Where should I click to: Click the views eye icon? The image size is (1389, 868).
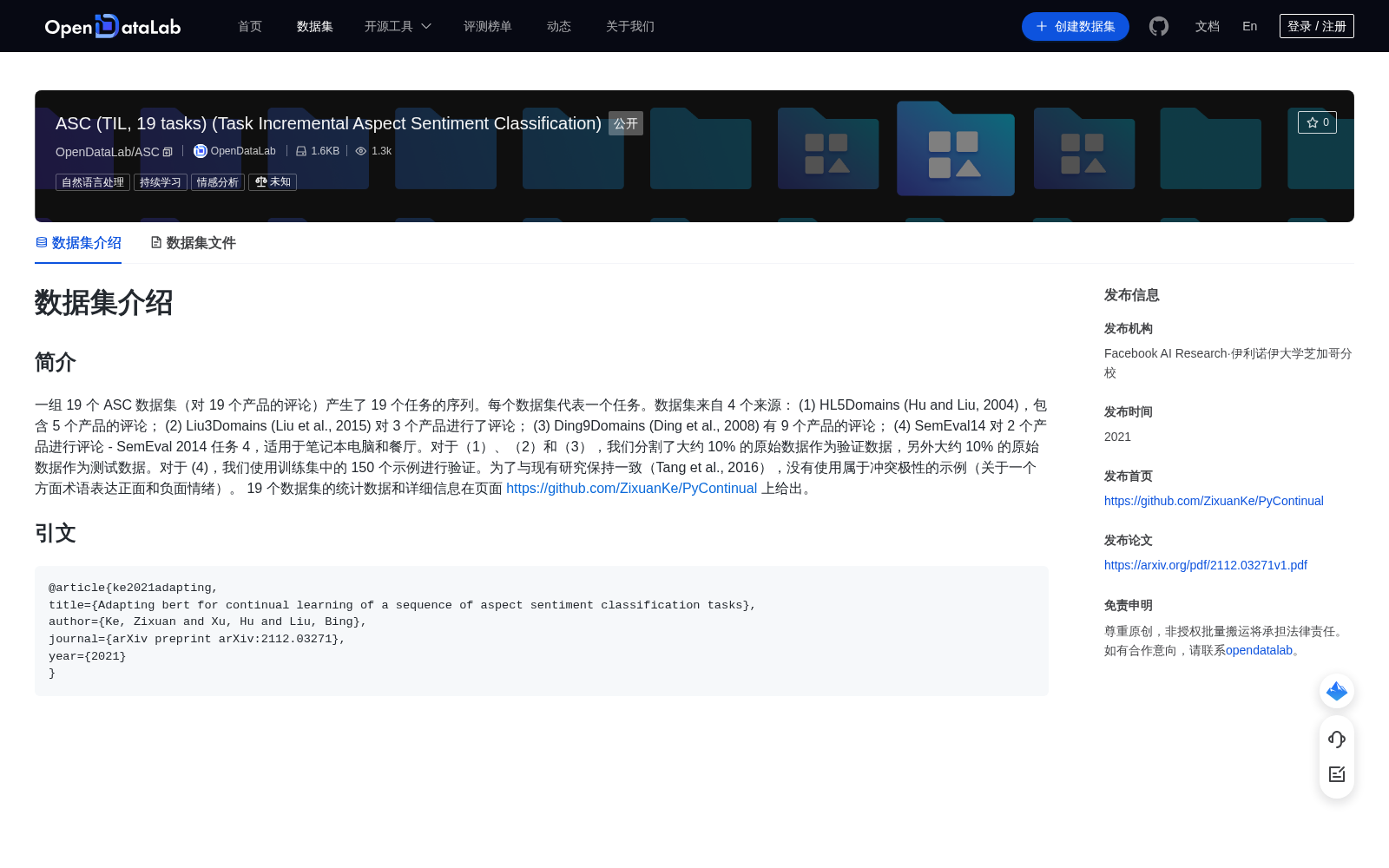point(361,151)
